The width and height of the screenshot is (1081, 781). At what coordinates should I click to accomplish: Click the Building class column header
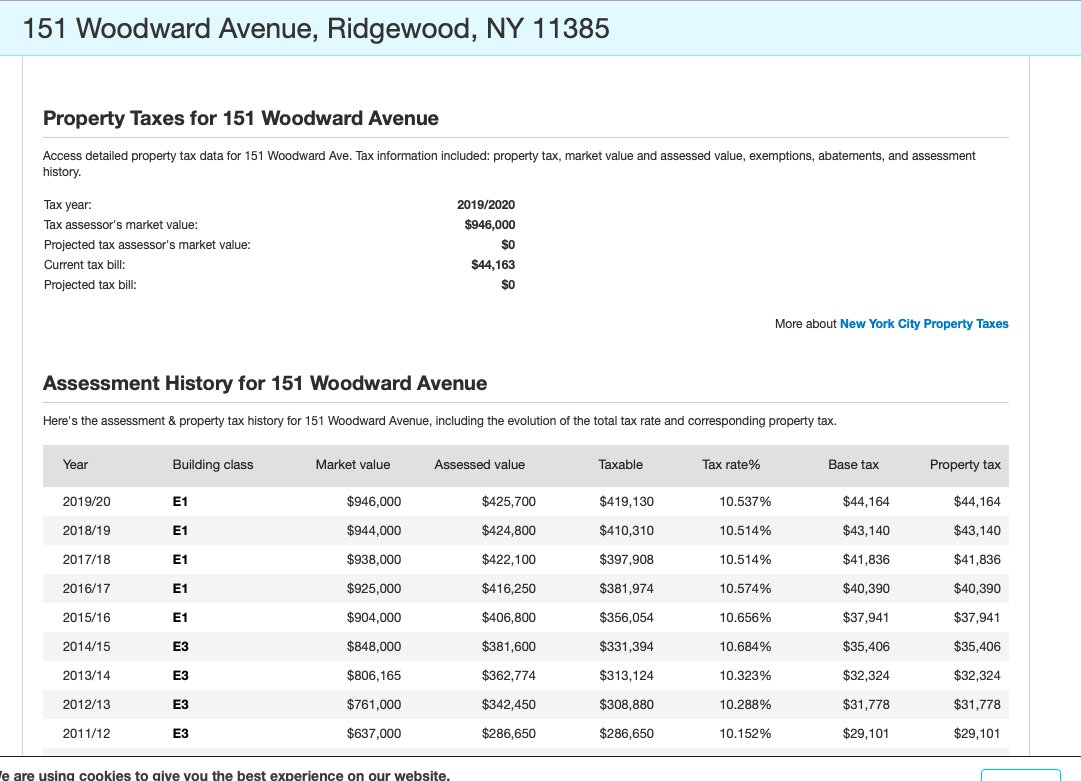click(213, 464)
